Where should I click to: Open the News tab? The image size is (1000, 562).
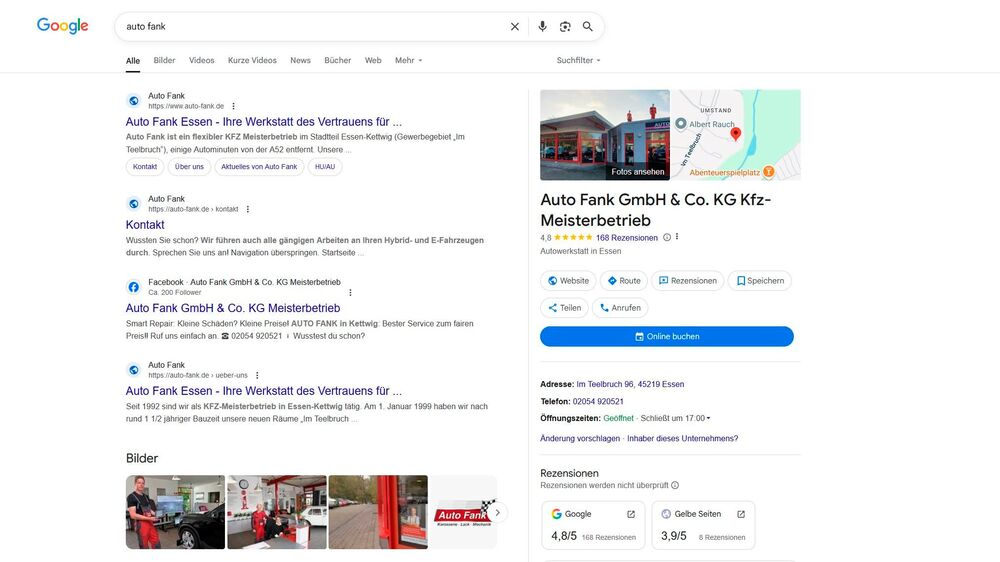click(x=300, y=61)
